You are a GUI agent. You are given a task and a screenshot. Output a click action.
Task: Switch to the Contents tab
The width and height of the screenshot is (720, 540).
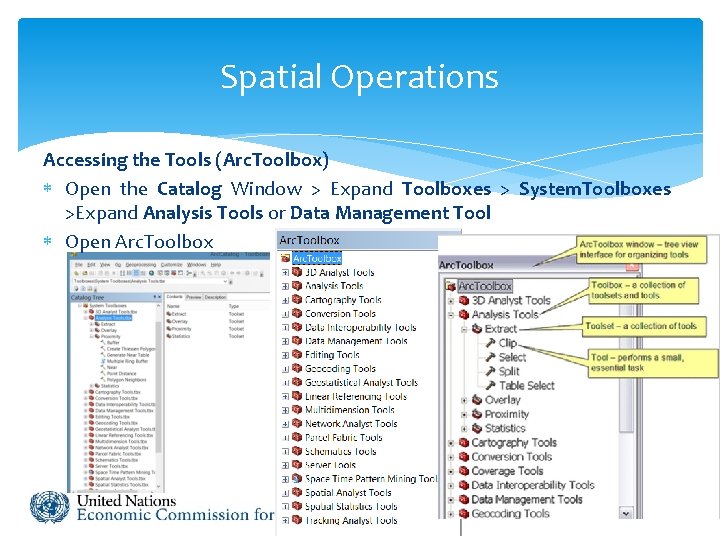click(174, 297)
